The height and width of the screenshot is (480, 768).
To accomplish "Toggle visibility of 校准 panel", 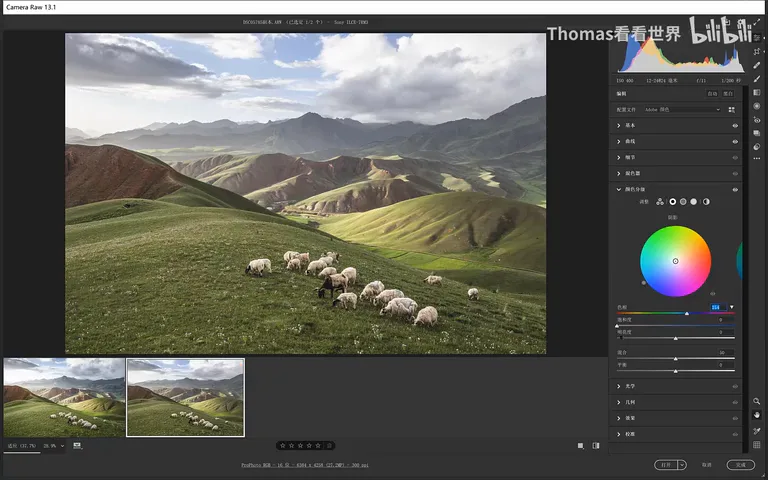I will (x=735, y=434).
